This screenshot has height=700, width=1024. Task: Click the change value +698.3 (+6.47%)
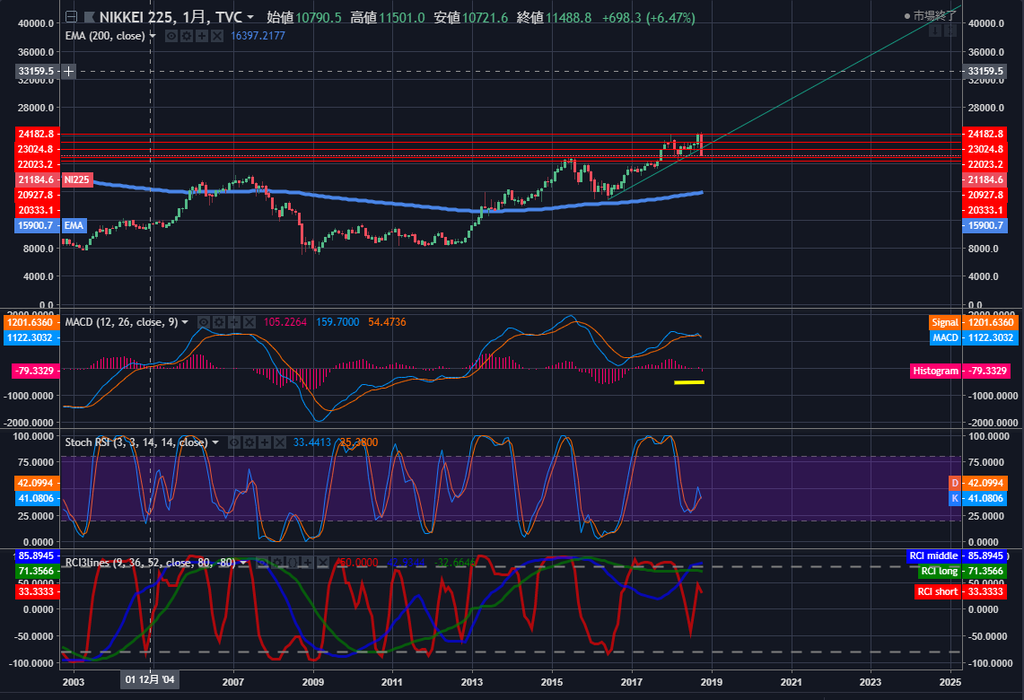[648, 18]
